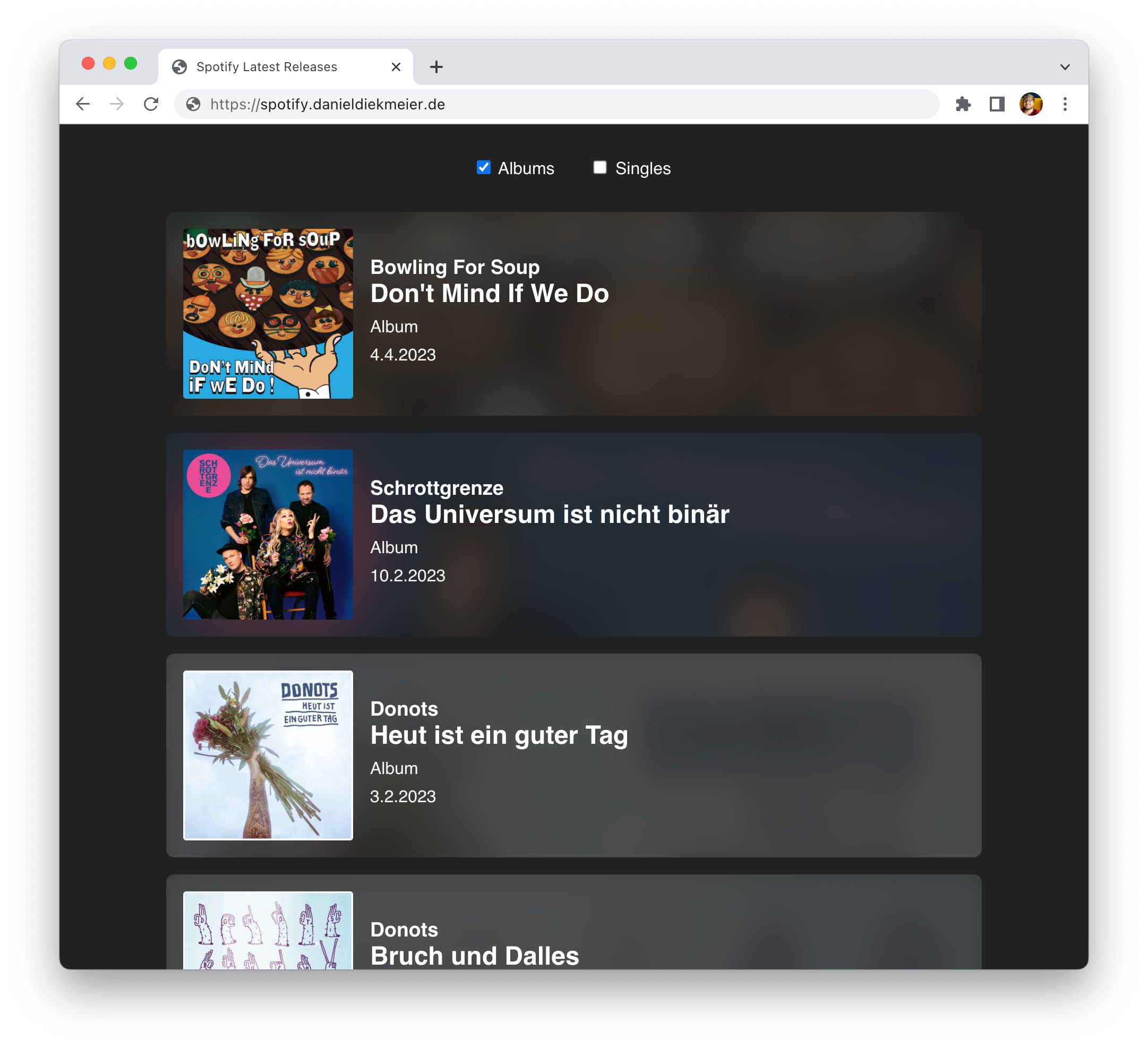Click the Bowling For Soup album cover
This screenshot has height=1048, width=1148.
point(268,314)
